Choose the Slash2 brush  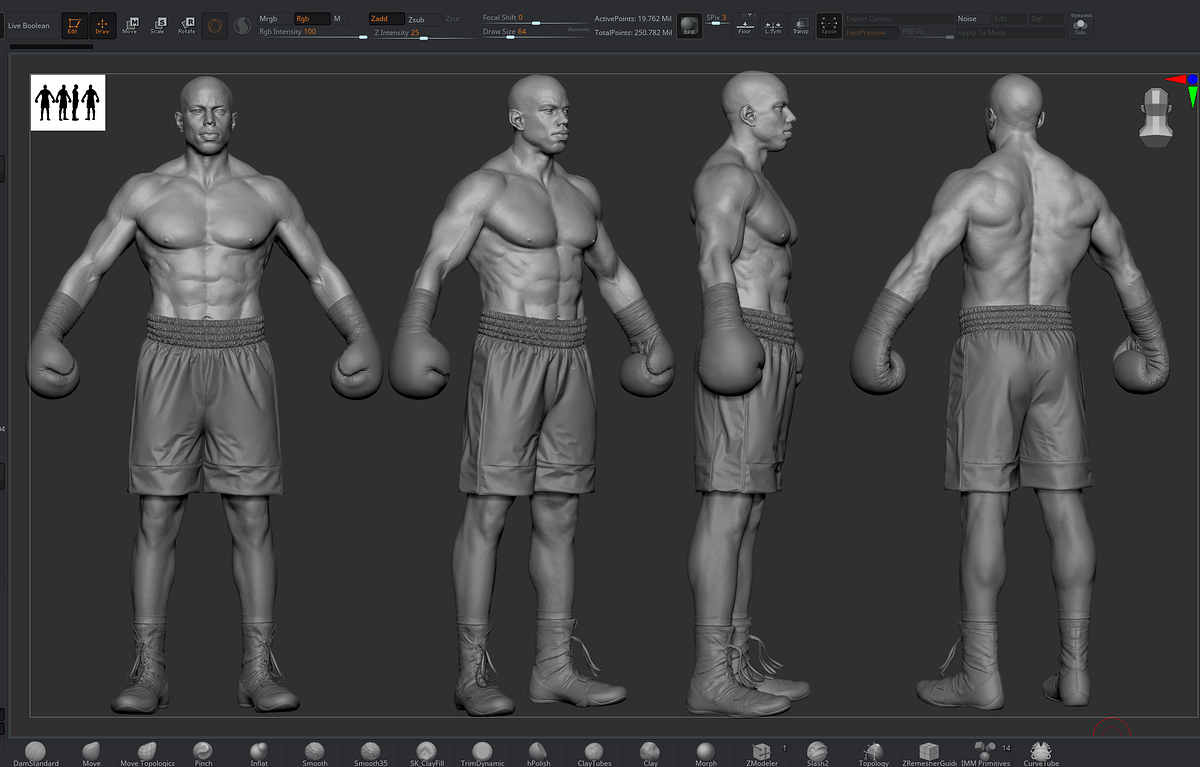[818, 754]
